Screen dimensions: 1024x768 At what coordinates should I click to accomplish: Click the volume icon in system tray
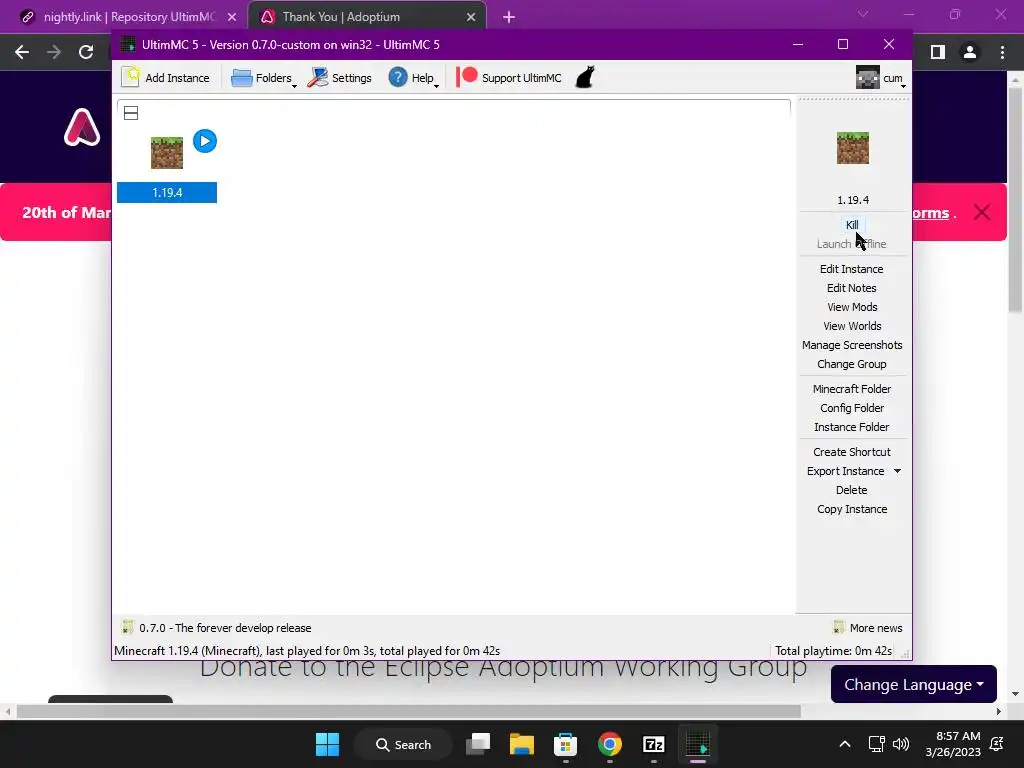tap(901, 744)
